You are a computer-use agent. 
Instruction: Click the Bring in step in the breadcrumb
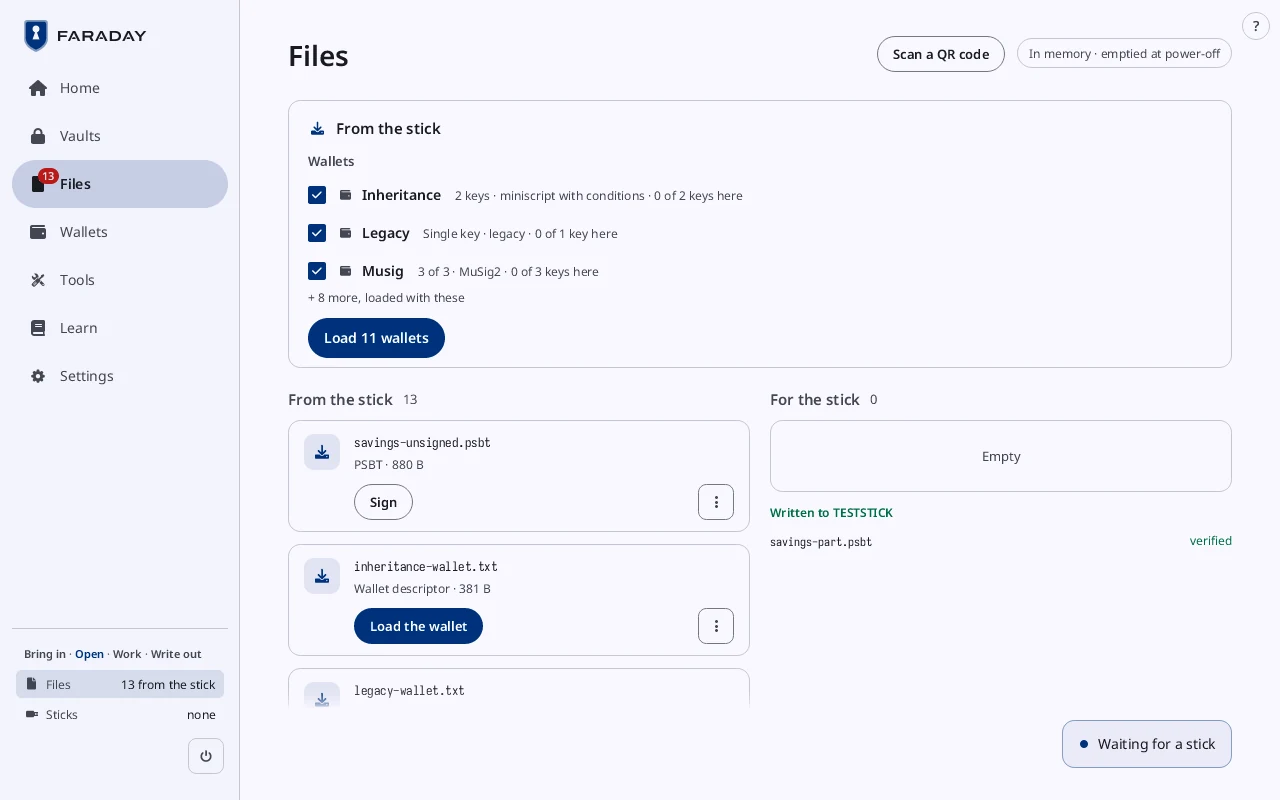tap(45, 654)
